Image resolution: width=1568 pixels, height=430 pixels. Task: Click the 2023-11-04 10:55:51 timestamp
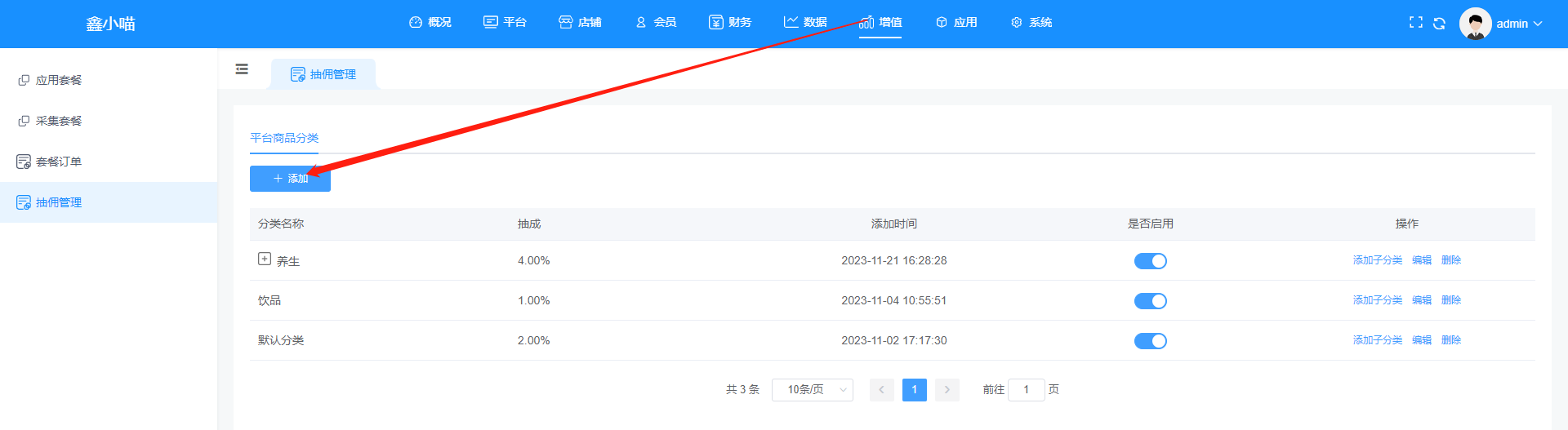coord(894,300)
